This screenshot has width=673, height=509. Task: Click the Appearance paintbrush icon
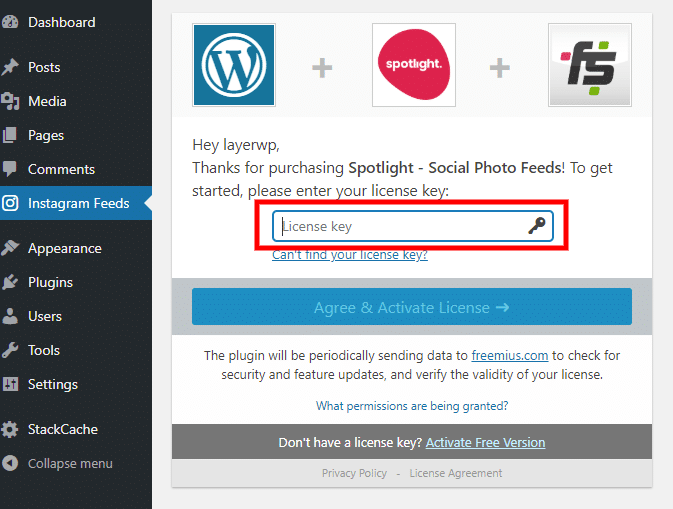point(9,248)
